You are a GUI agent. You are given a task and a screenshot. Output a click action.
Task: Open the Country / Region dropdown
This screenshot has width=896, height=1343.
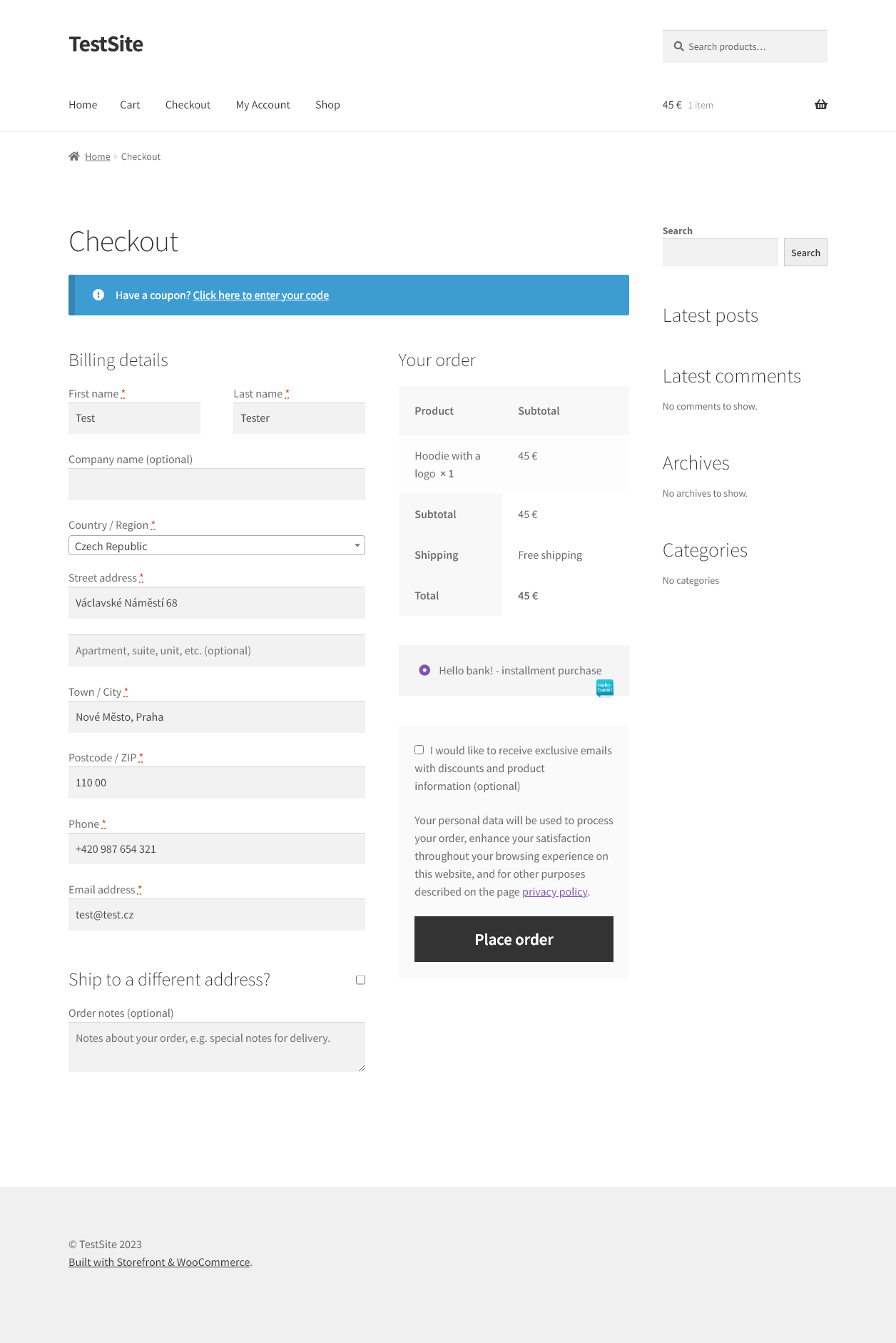(217, 546)
